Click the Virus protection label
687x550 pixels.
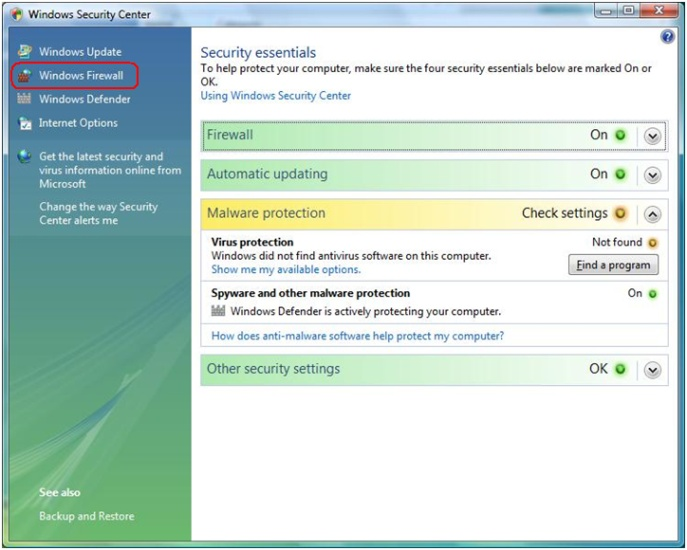pos(252,242)
